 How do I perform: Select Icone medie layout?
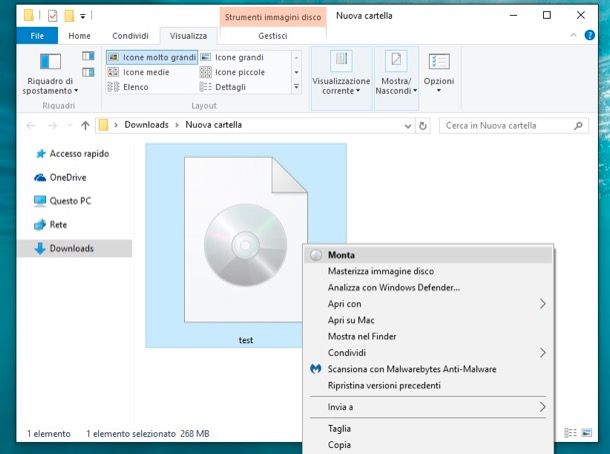[138, 72]
